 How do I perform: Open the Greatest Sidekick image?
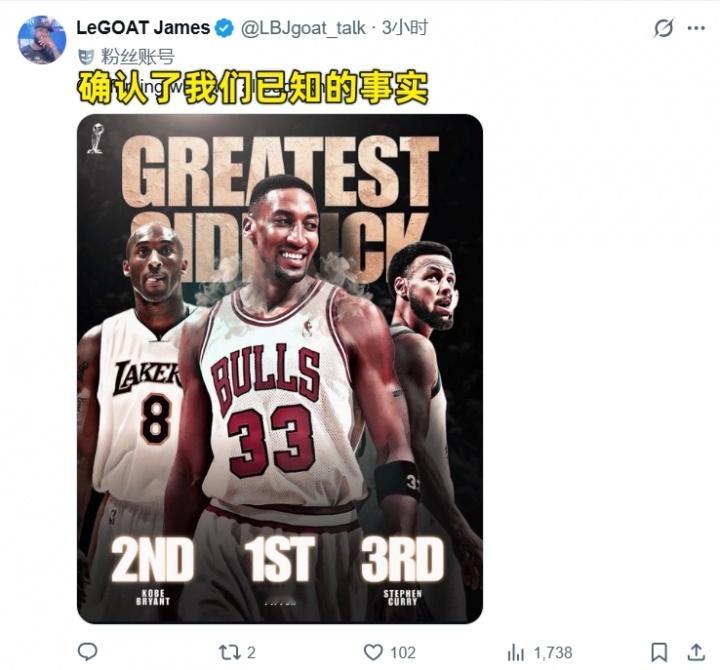[x=280, y=369]
